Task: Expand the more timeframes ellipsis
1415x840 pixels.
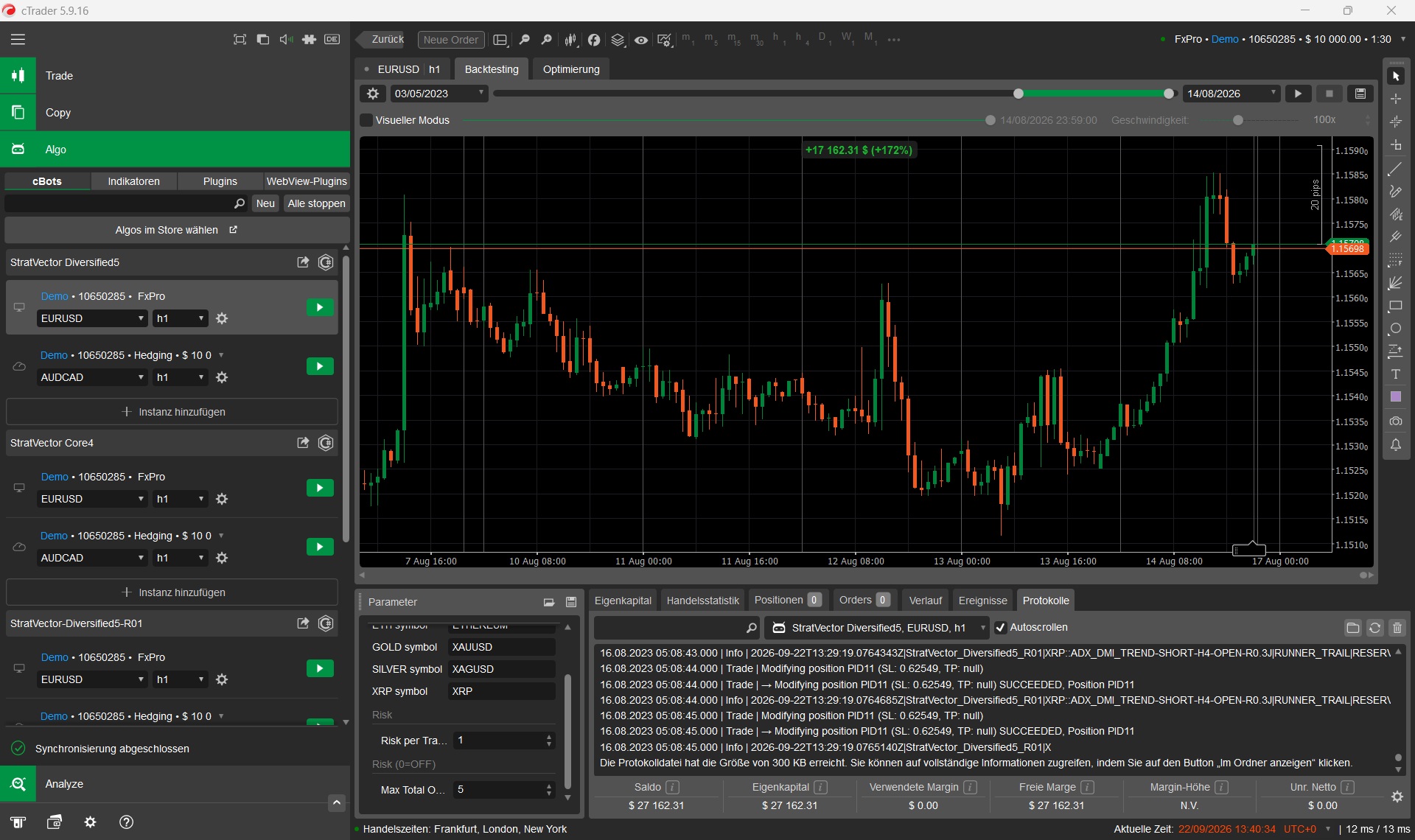Action: 894,40
